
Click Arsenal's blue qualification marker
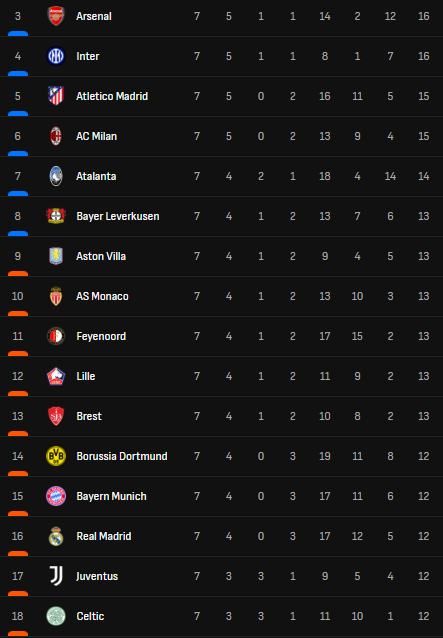[18, 33]
